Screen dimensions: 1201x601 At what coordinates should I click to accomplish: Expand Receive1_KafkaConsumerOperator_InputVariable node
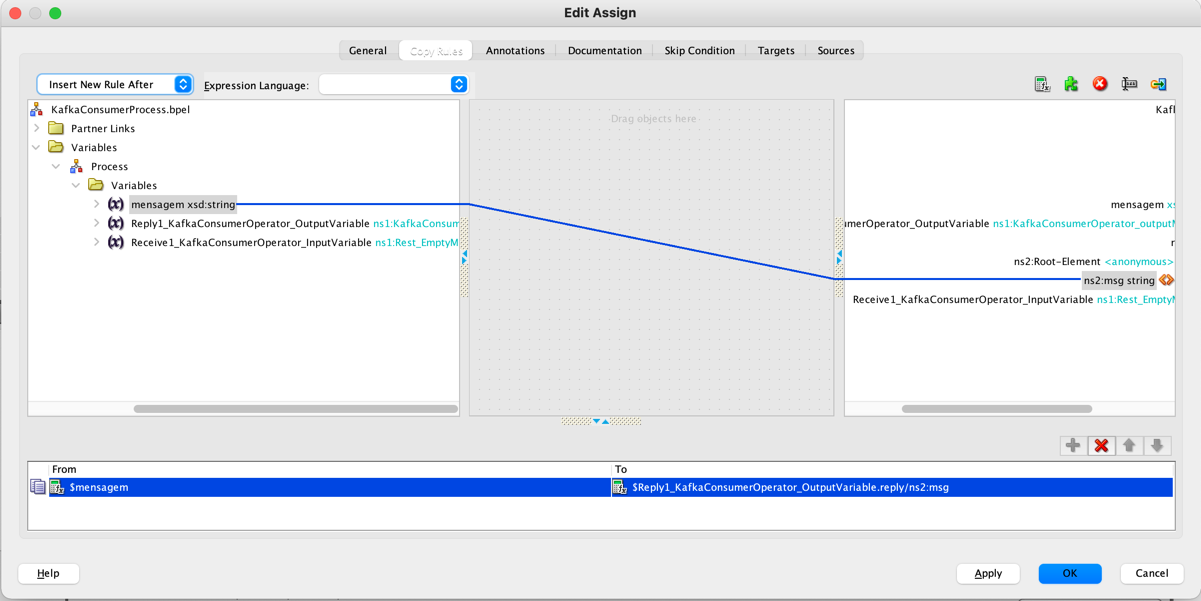[x=96, y=242]
